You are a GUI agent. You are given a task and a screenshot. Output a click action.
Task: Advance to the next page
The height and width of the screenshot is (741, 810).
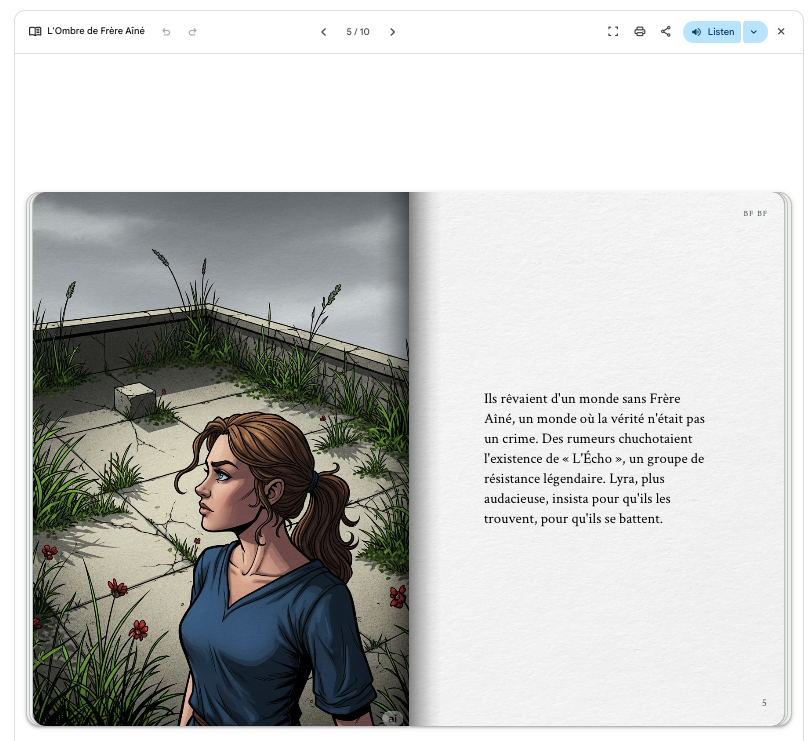(392, 32)
